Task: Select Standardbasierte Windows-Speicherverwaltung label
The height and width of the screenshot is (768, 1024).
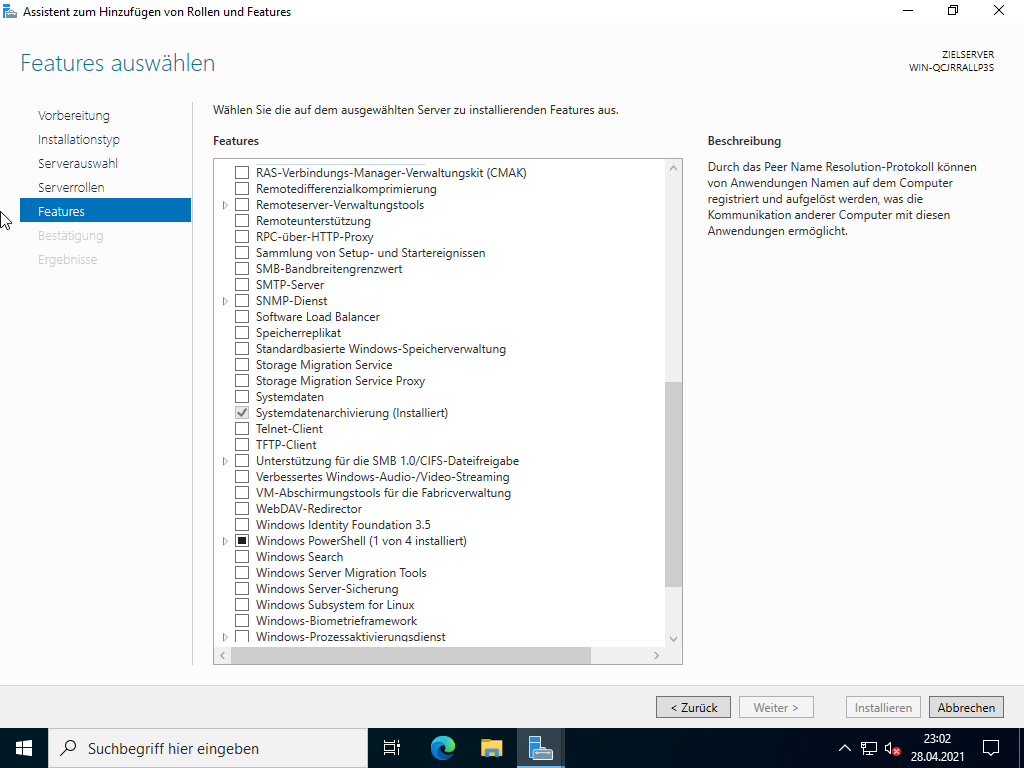Action: 381,349
